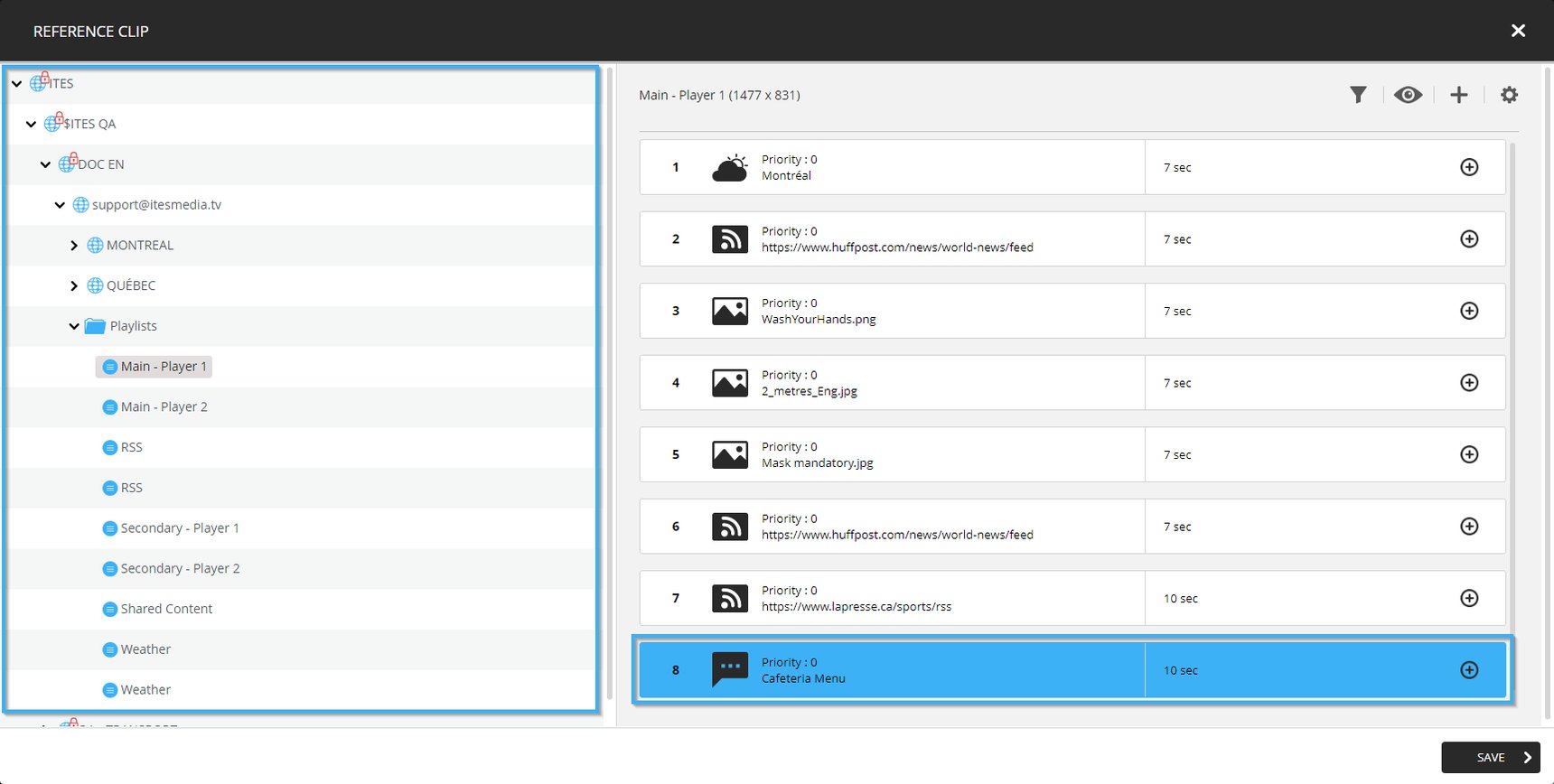This screenshot has height=784, width=1554.
Task: Toggle the eye preview icon
Action: (x=1408, y=95)
